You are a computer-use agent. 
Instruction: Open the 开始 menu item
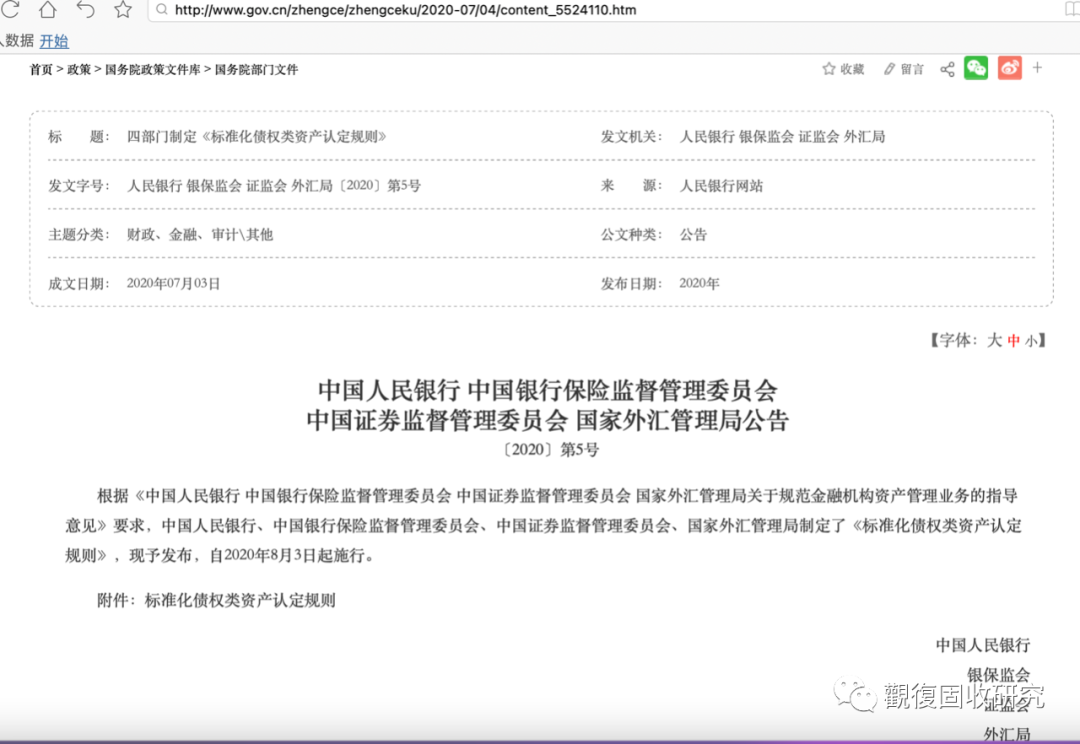click(x=54, y=41)
